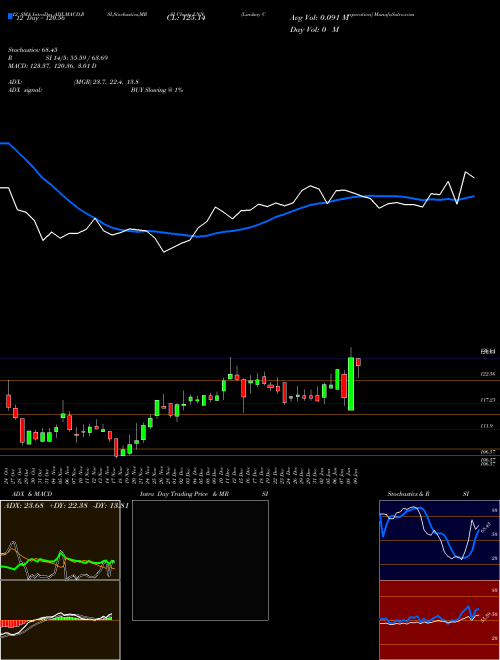Click the last red candlestick on the price chart
The image size is (500, 660).
(359, 362)
